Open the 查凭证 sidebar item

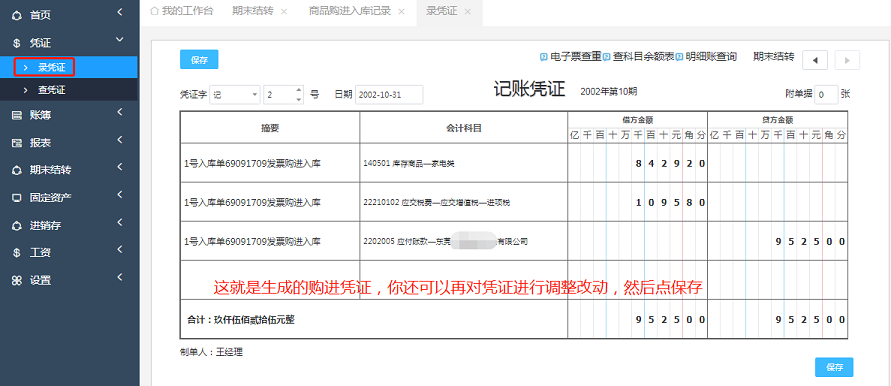[69, 90]
